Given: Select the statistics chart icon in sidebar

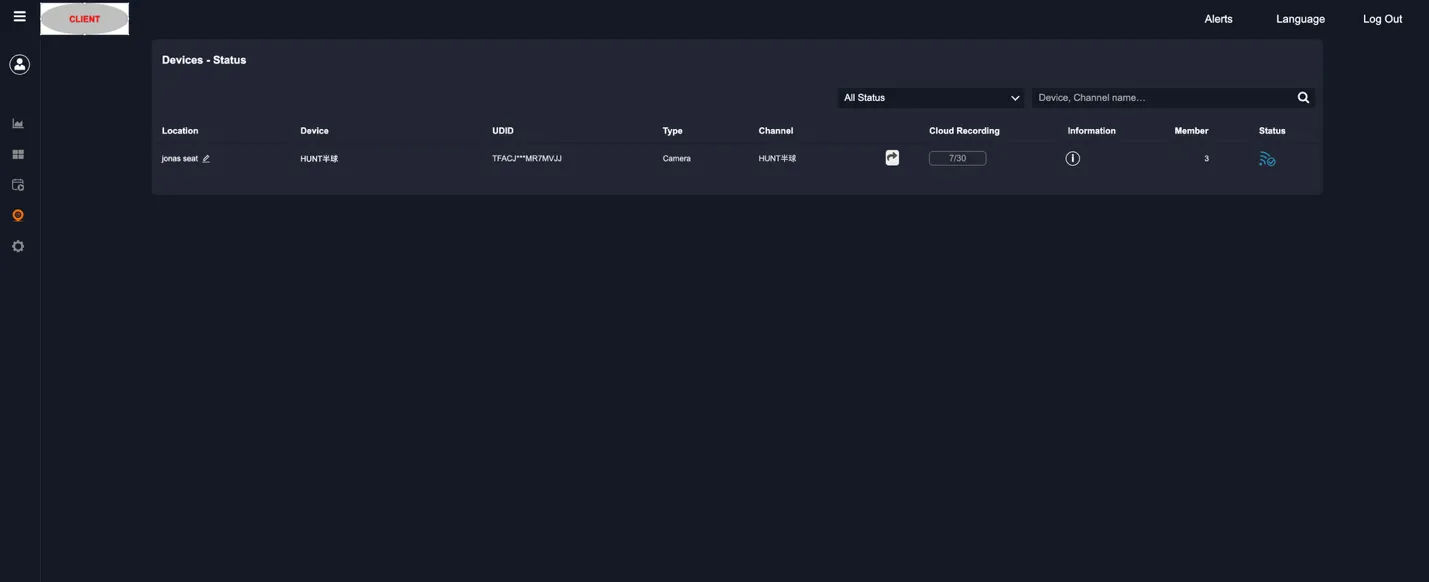Looking at the screenshot, I should (x=18, y=122).
